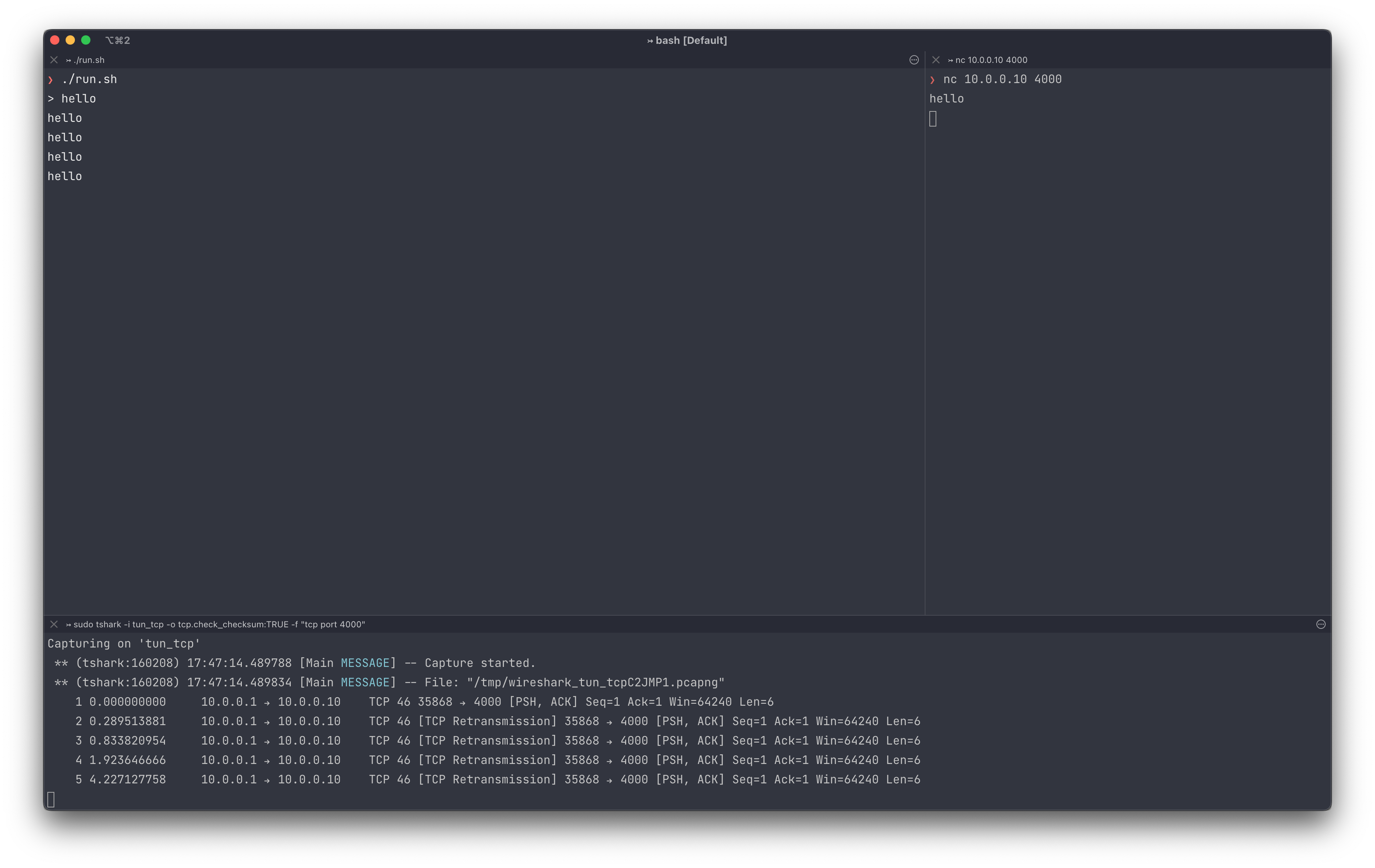Click the red close window button
The image size is (1375, 868).
[55, 40]
